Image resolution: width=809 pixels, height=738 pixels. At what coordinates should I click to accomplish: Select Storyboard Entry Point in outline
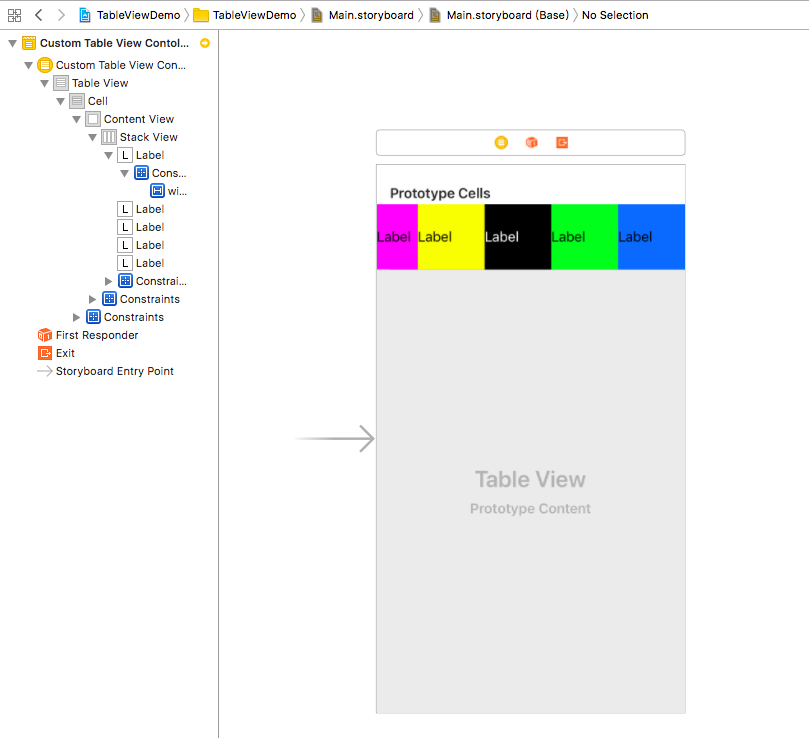[x=114, y=371]
